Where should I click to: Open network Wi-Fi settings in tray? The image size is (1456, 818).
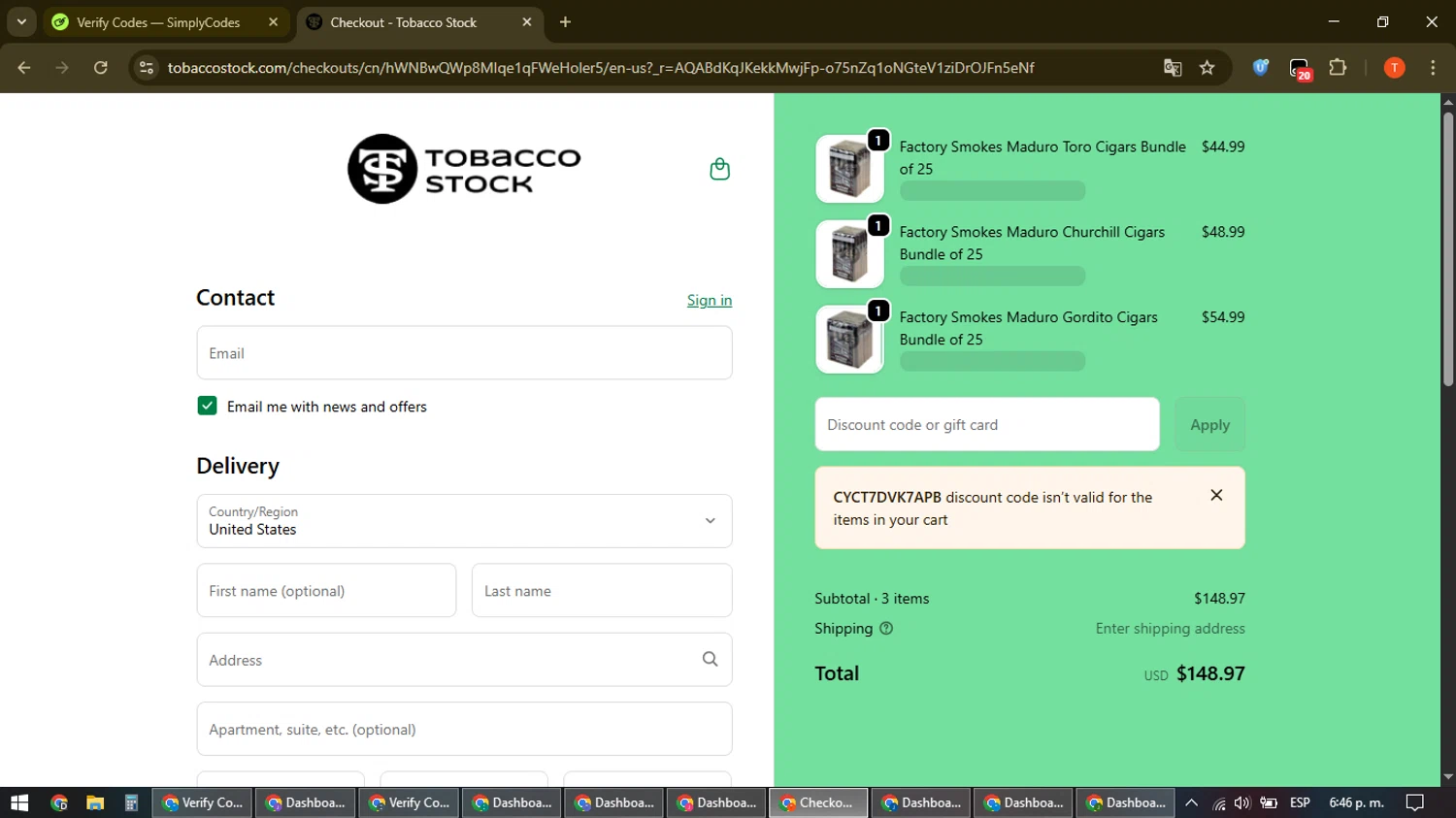pyautogui.click(x=1219, y=802)
